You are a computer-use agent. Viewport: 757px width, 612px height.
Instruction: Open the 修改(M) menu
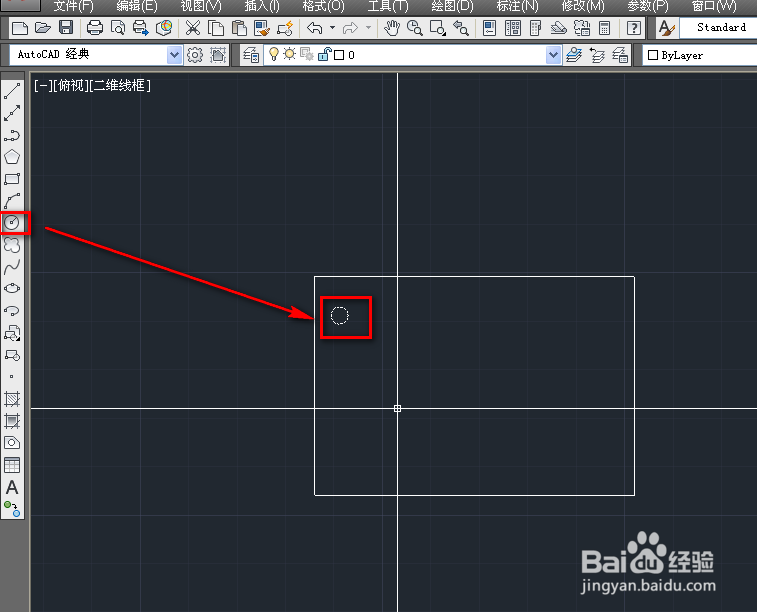[583, 6]
